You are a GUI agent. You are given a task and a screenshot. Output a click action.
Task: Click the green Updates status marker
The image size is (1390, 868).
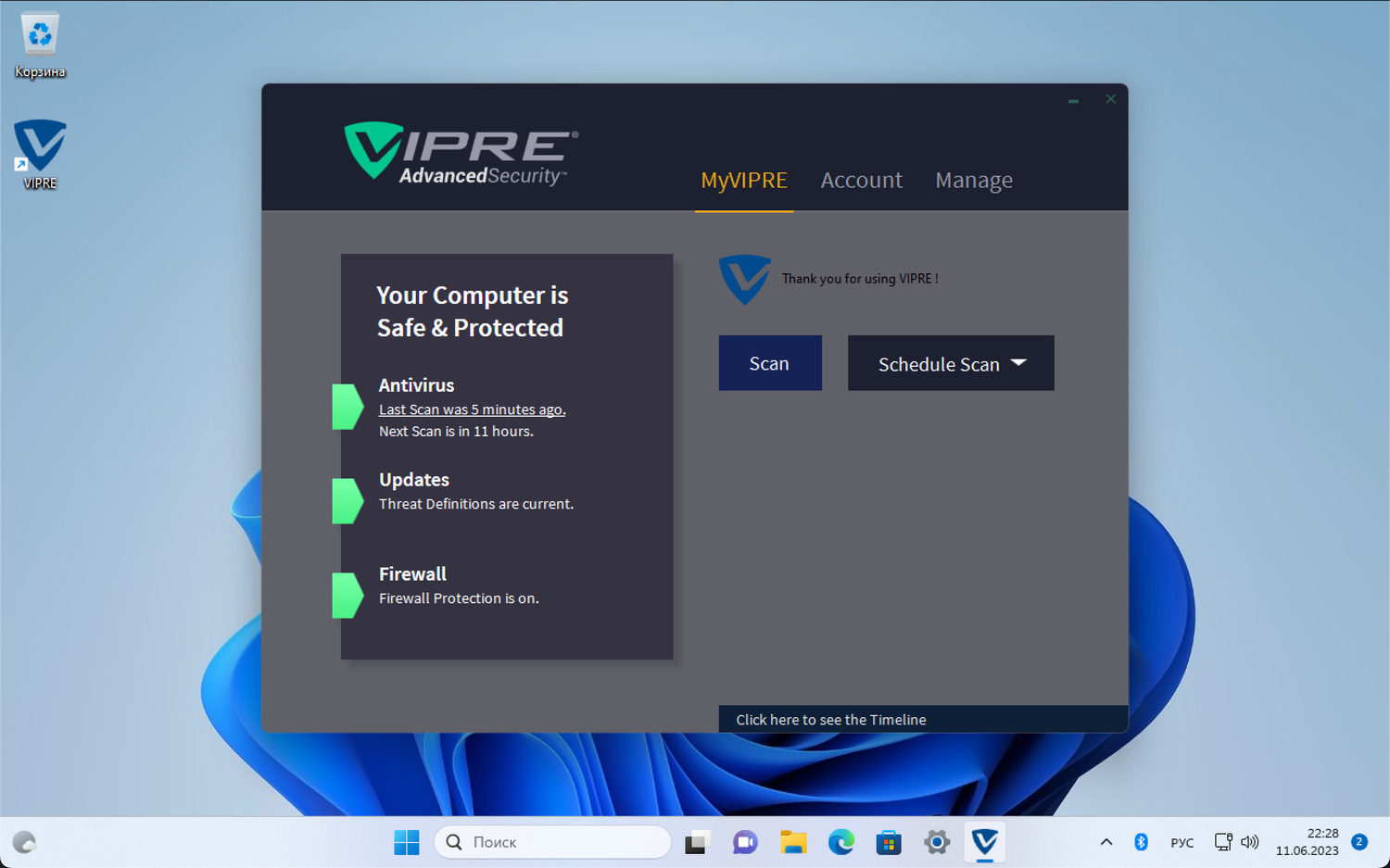coord(347,501)
